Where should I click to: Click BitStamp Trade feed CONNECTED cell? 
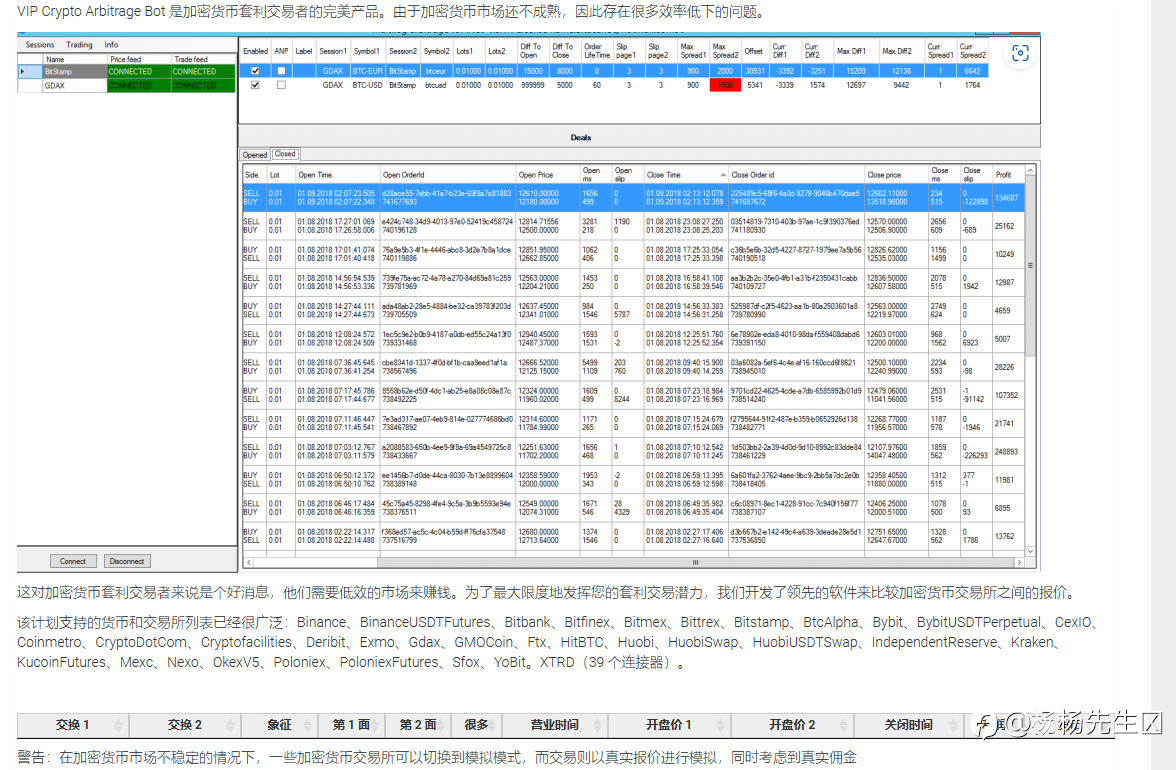point(202,72)
